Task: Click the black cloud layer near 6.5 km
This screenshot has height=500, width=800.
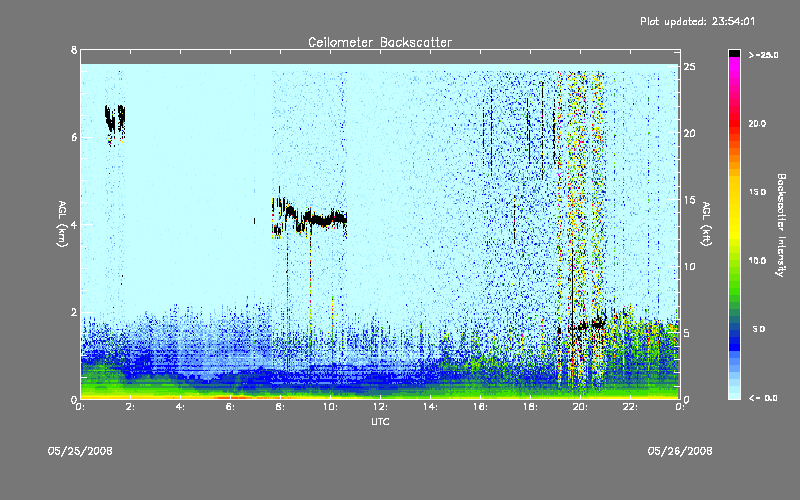Action: tap(115, 122)
